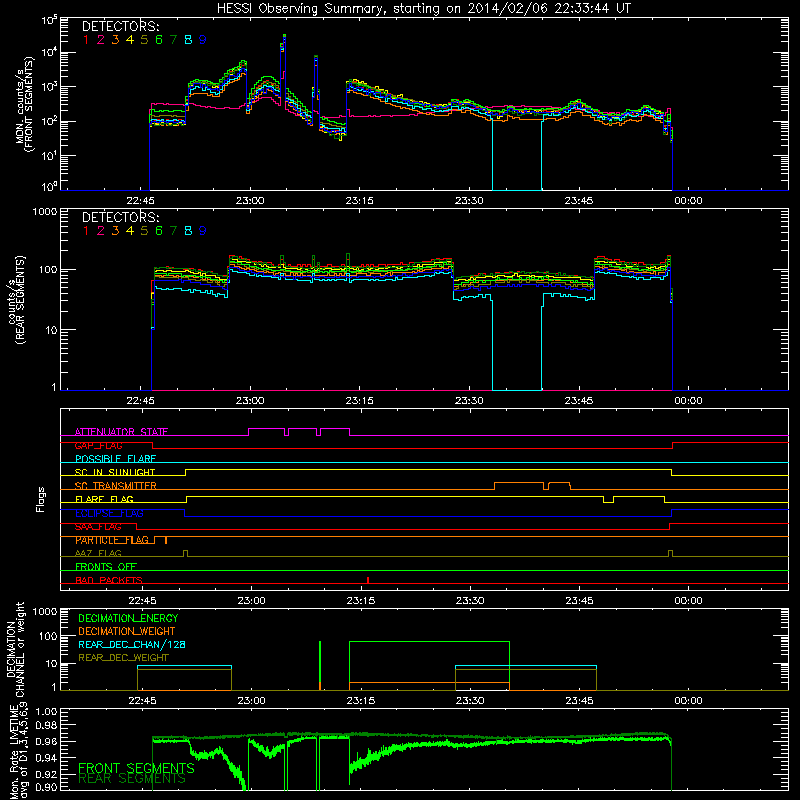Click the REAR_DEC_CHAN/128 legend entry
The image size is (800, 800).
click(132, 644)
